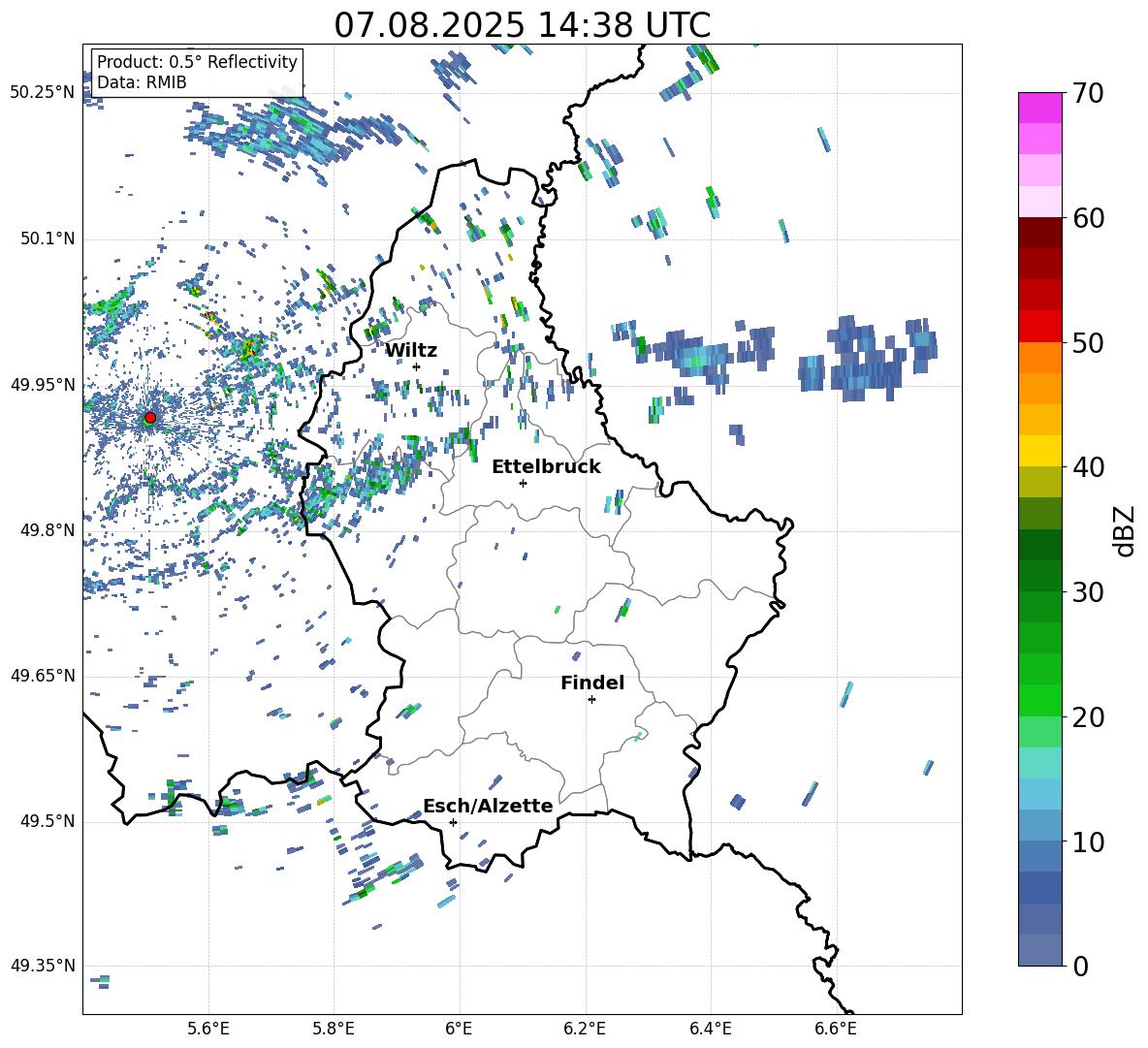The height and width of the screenshot is (1048, 1148).
Task: Click the 50.25°N latitude label
Action: click(x=43, y=93)
